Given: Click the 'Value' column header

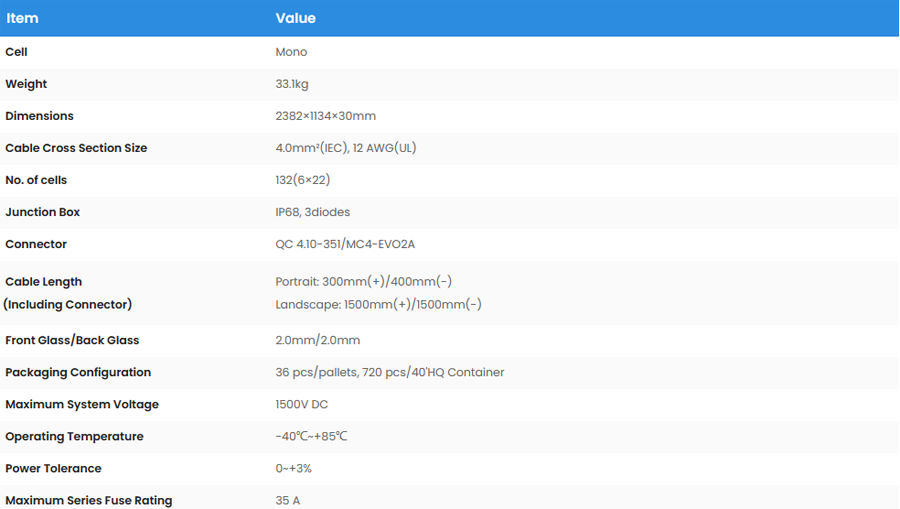Looking at the screenshot, I should tap(295, 18).
